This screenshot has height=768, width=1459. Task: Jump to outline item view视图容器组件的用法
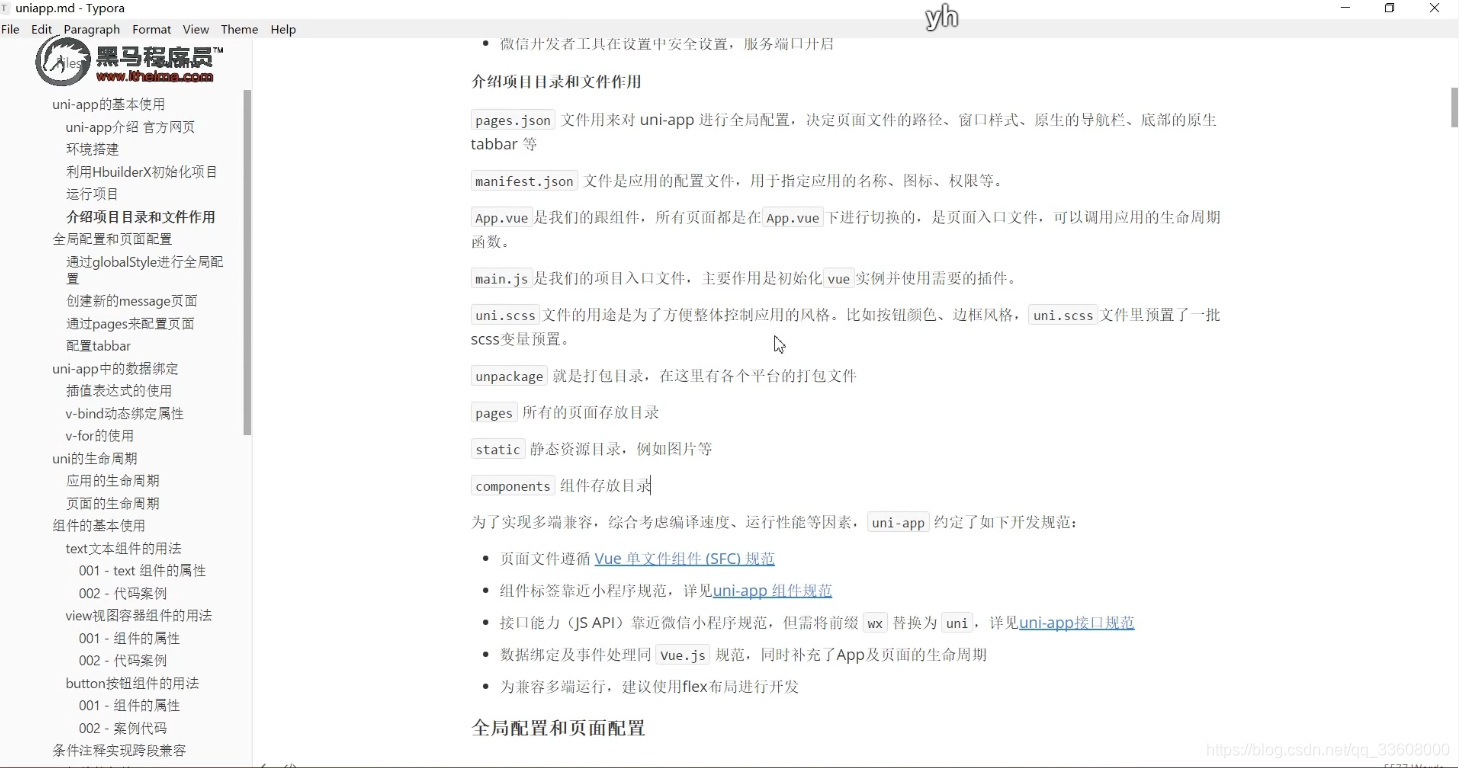click(x=139, y=616)
